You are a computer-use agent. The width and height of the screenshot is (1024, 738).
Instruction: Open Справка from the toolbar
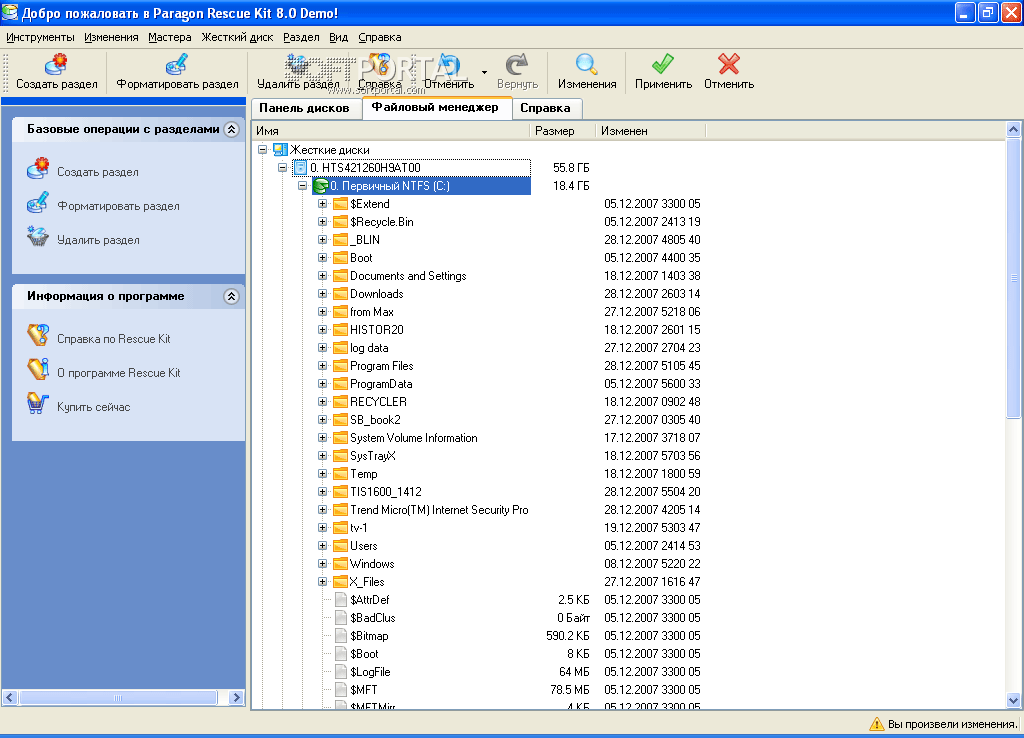pyautogui.click(x=379, y=65)
